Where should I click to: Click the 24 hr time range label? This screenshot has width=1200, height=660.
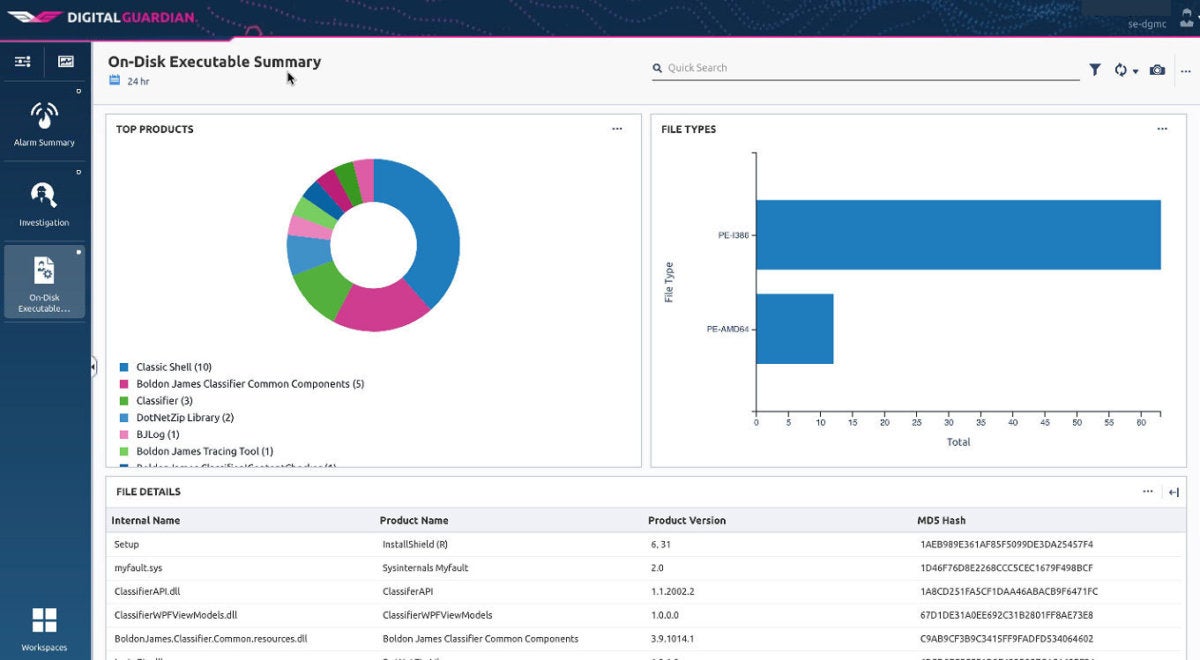click(x=138, y=81)
